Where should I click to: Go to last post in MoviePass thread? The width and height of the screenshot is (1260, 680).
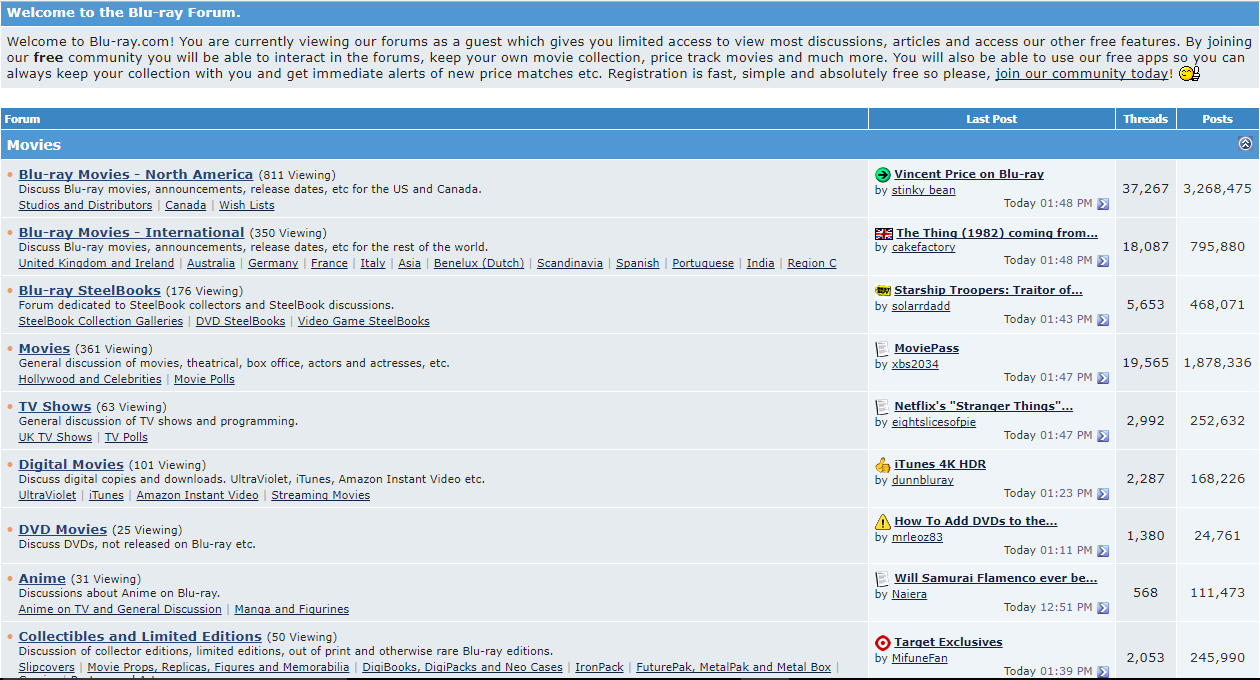click(1103, 378)
